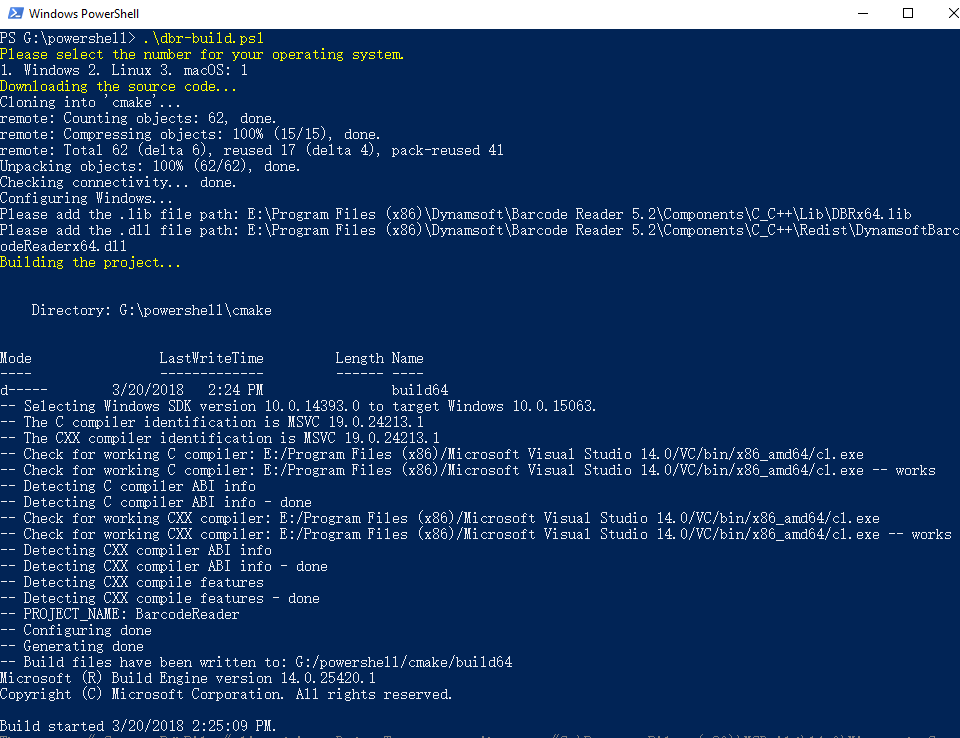Click the .\dbr-build.ps1 command text

pos(203,38)
